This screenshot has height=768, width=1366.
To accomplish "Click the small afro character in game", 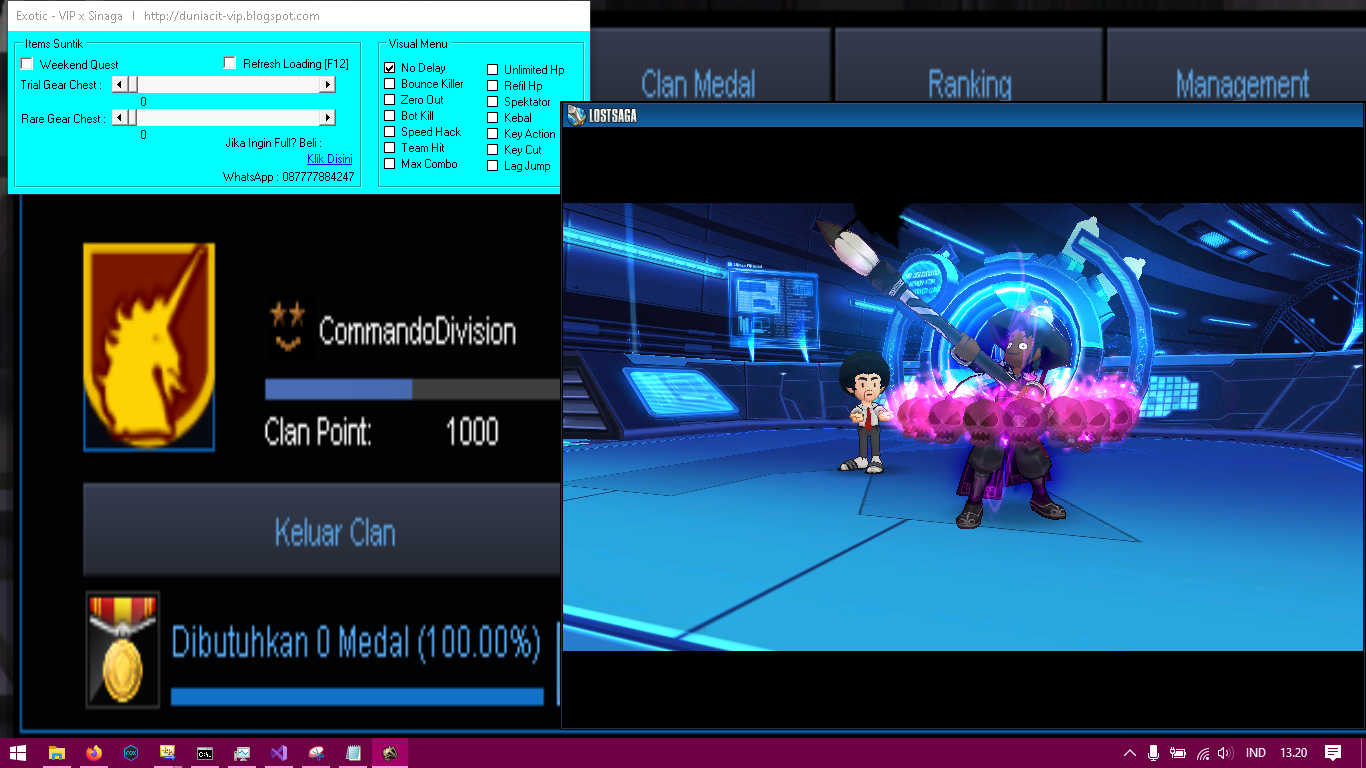I will [867, 413].
